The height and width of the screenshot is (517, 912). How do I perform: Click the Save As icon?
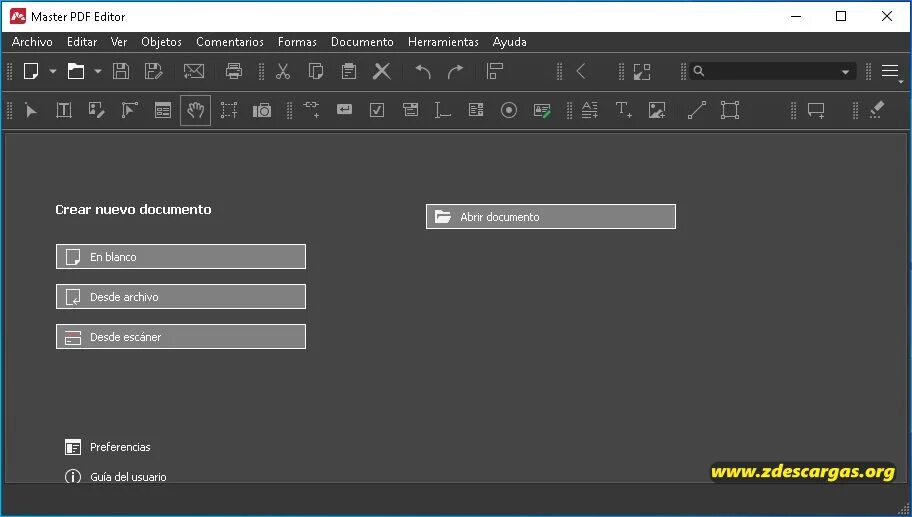(x=154, y=72)
